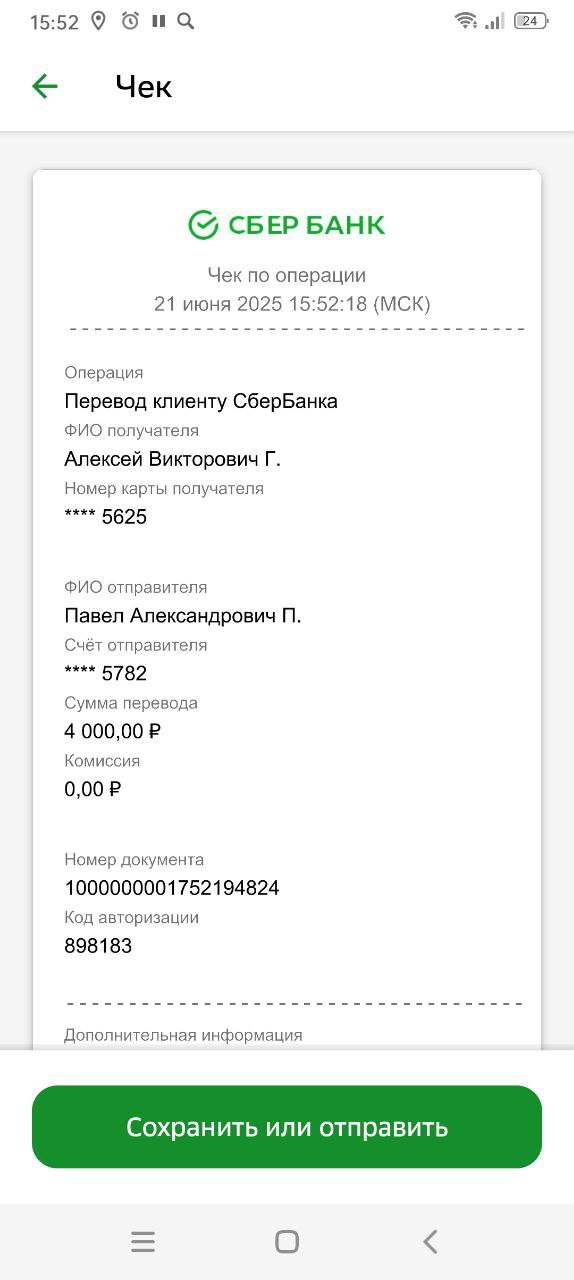The image size is (574, 1280).
Task: Tap the search magnifier status icon
Action: [x=185, y=21]
